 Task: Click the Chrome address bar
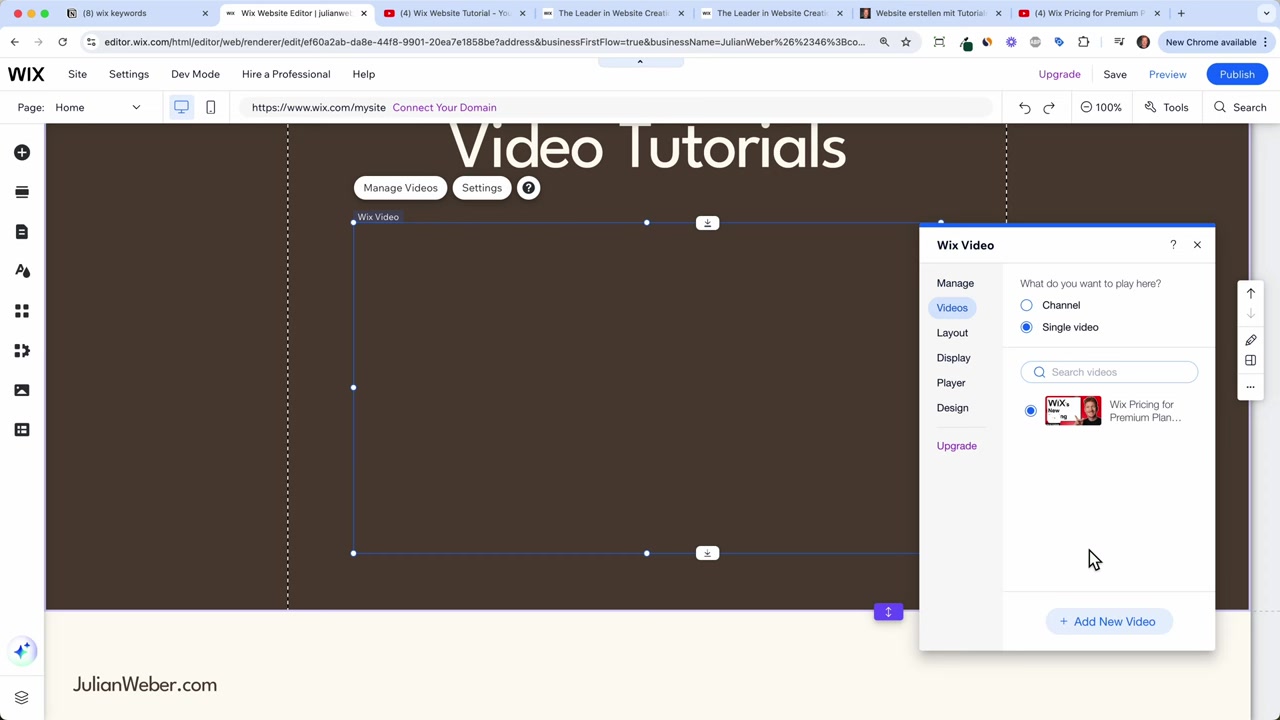coord(484,42)
